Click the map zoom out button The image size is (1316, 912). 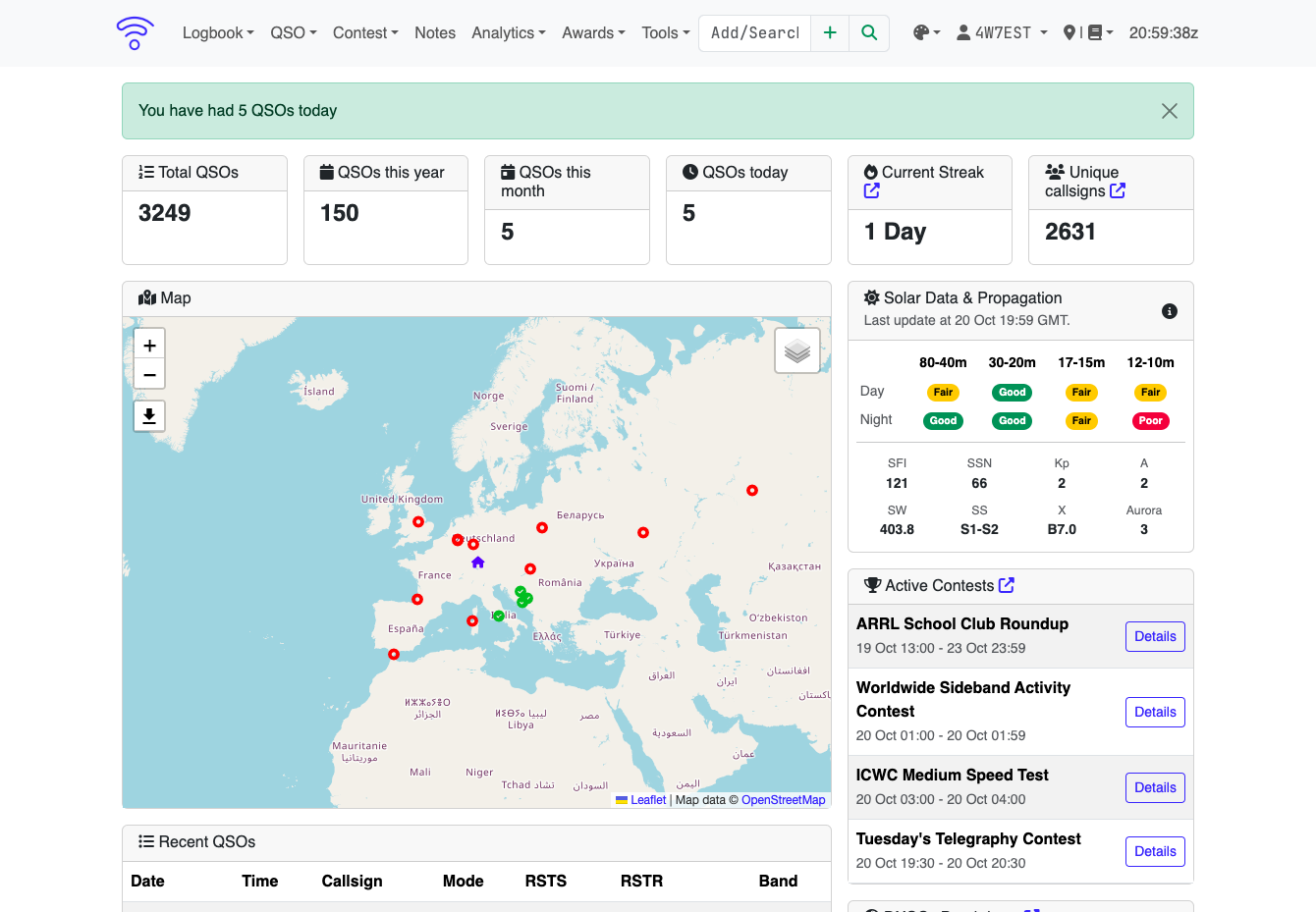point(149,375)
